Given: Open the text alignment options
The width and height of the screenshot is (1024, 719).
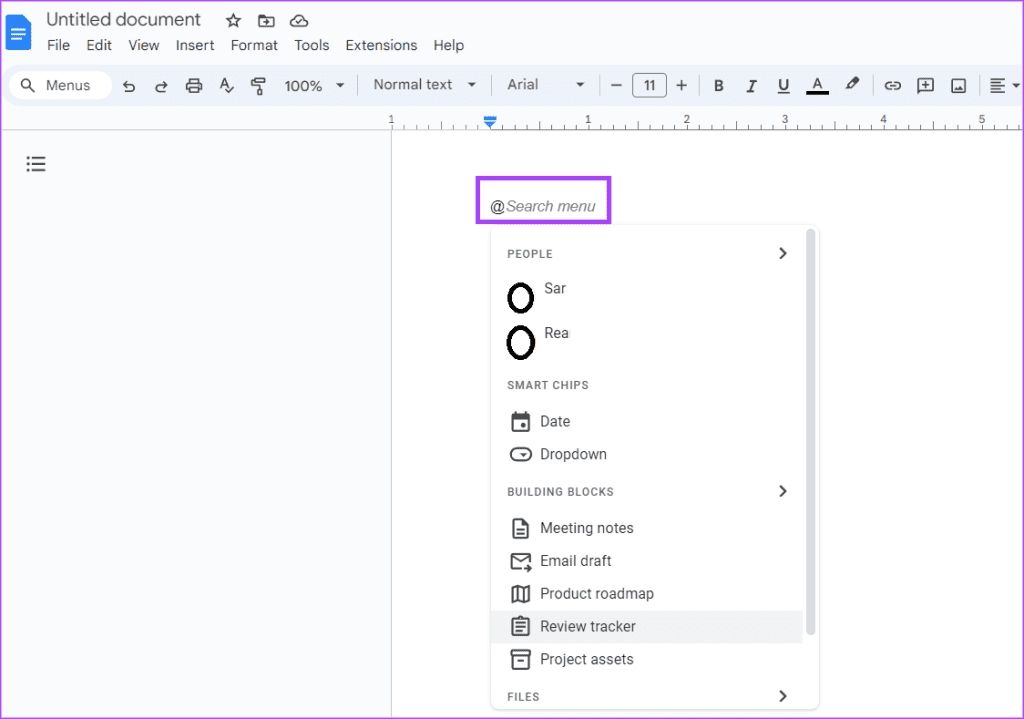Looking at the screenshot, I should coord(1004,86).
